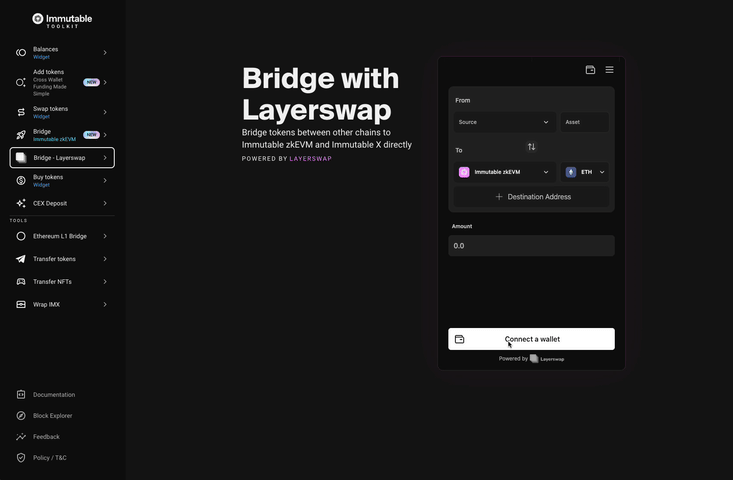The image size is (733, 480).
Task: Click the Wrap IMX icon
Action: (x=21, y=304)
